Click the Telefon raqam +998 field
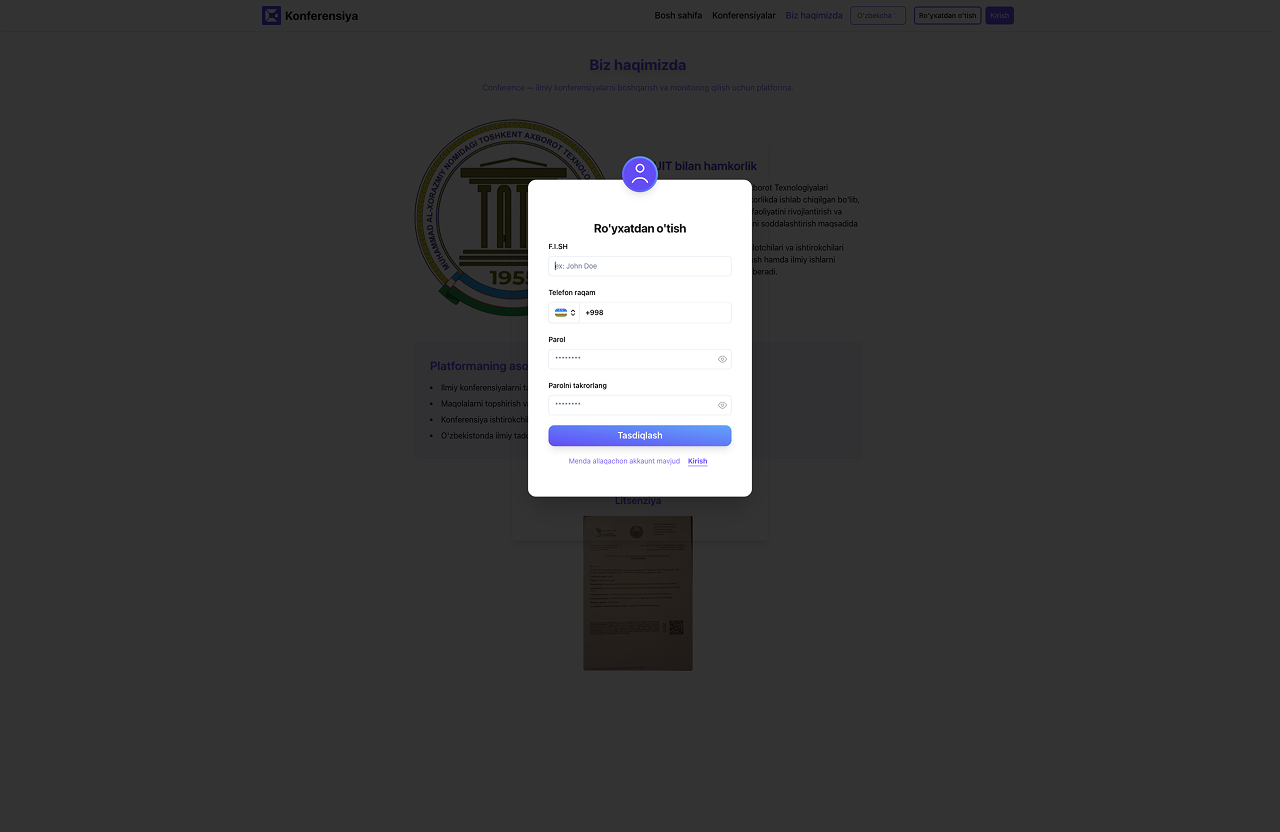This screenshot has width=1280, height=832. (x=656, y=313)
